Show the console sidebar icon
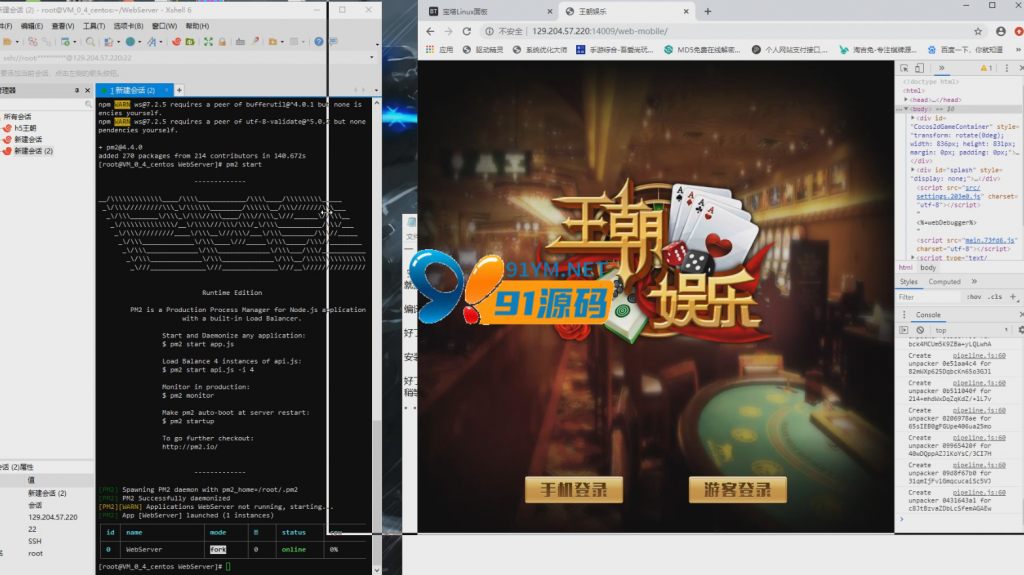1024x575 pixels. [x=904, y=330]
